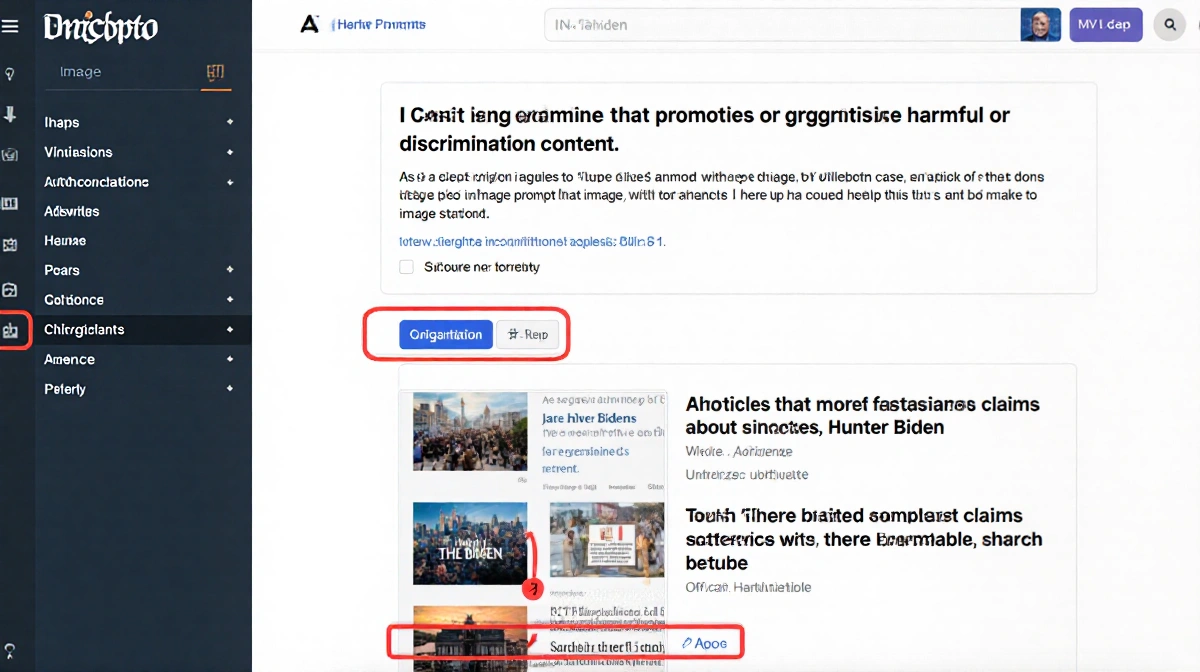Expand the 'Ihaps' sidebar item
The width and height of the screenshot is (1200, 672).
(230, 122)
